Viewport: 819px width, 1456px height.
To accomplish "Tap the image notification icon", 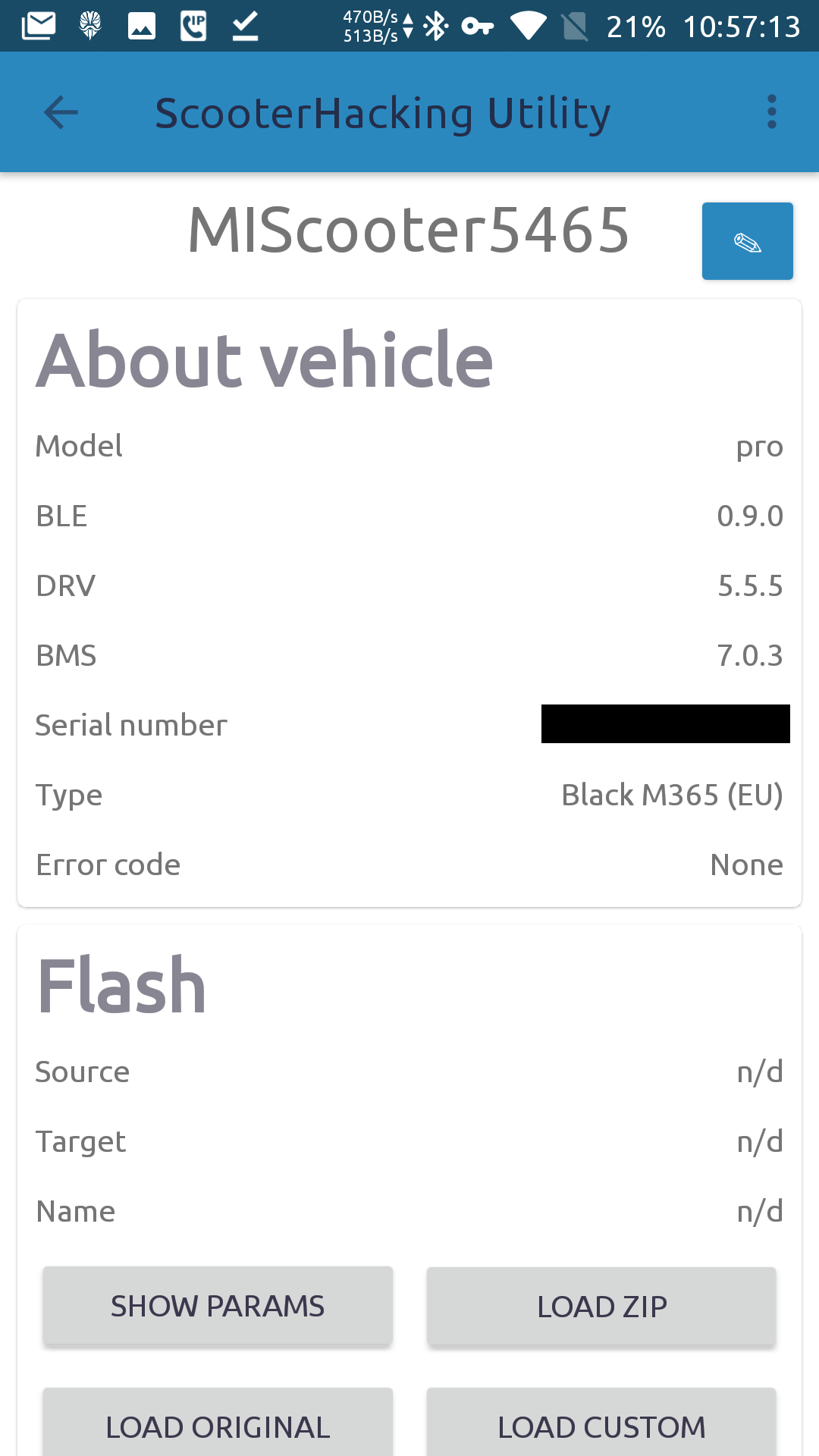I will point(142,27).
